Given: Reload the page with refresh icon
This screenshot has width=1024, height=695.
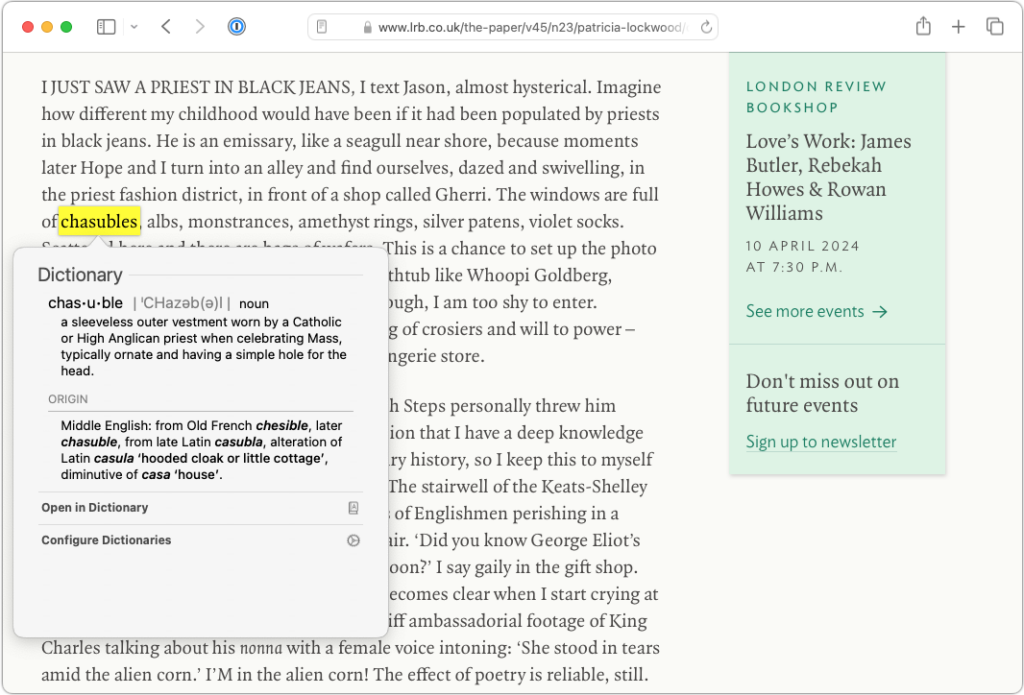Looking at the screenshot, I should coord(706,27).
